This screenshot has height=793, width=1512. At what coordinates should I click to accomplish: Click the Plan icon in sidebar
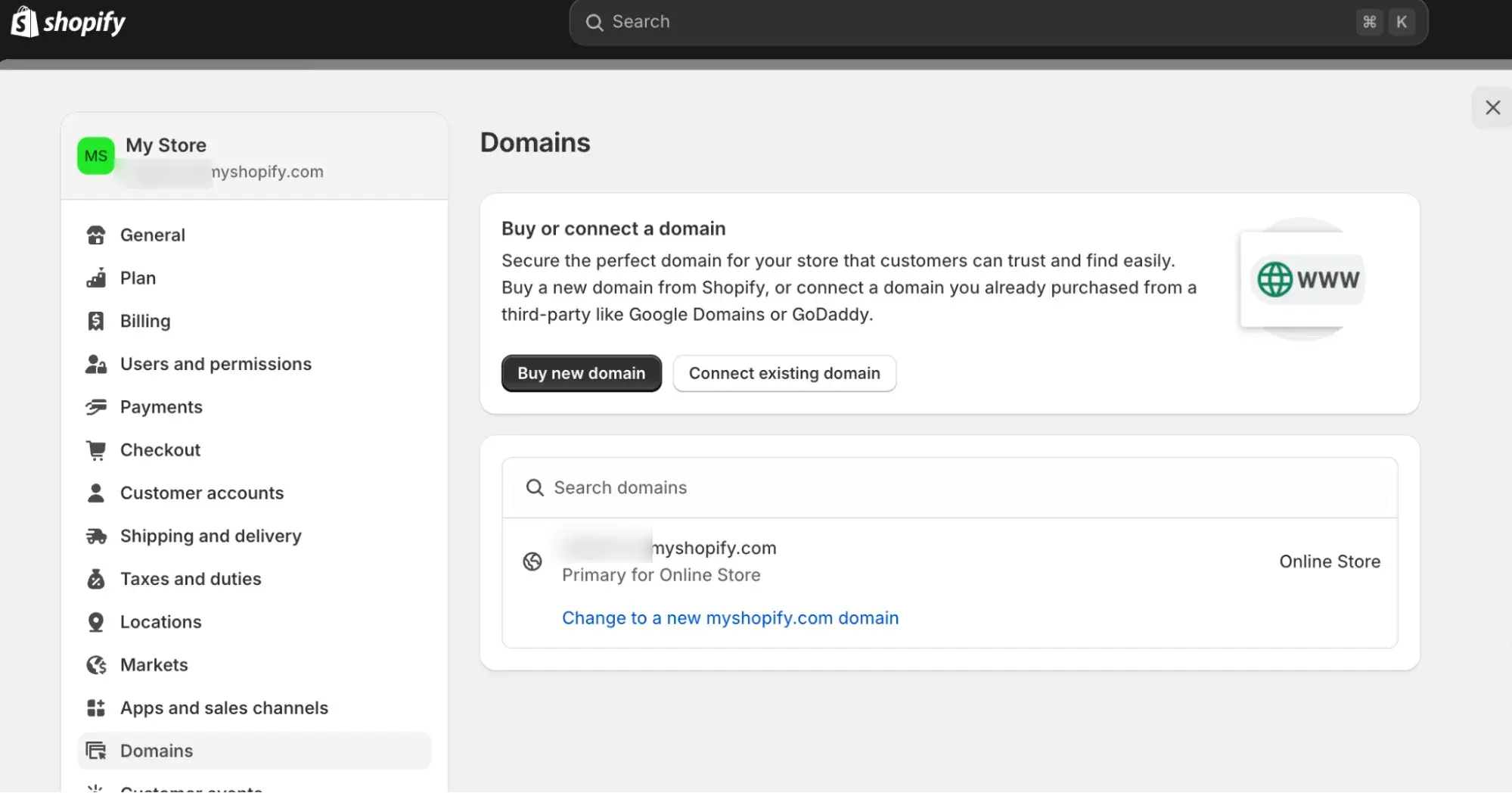tap(96, 278)
